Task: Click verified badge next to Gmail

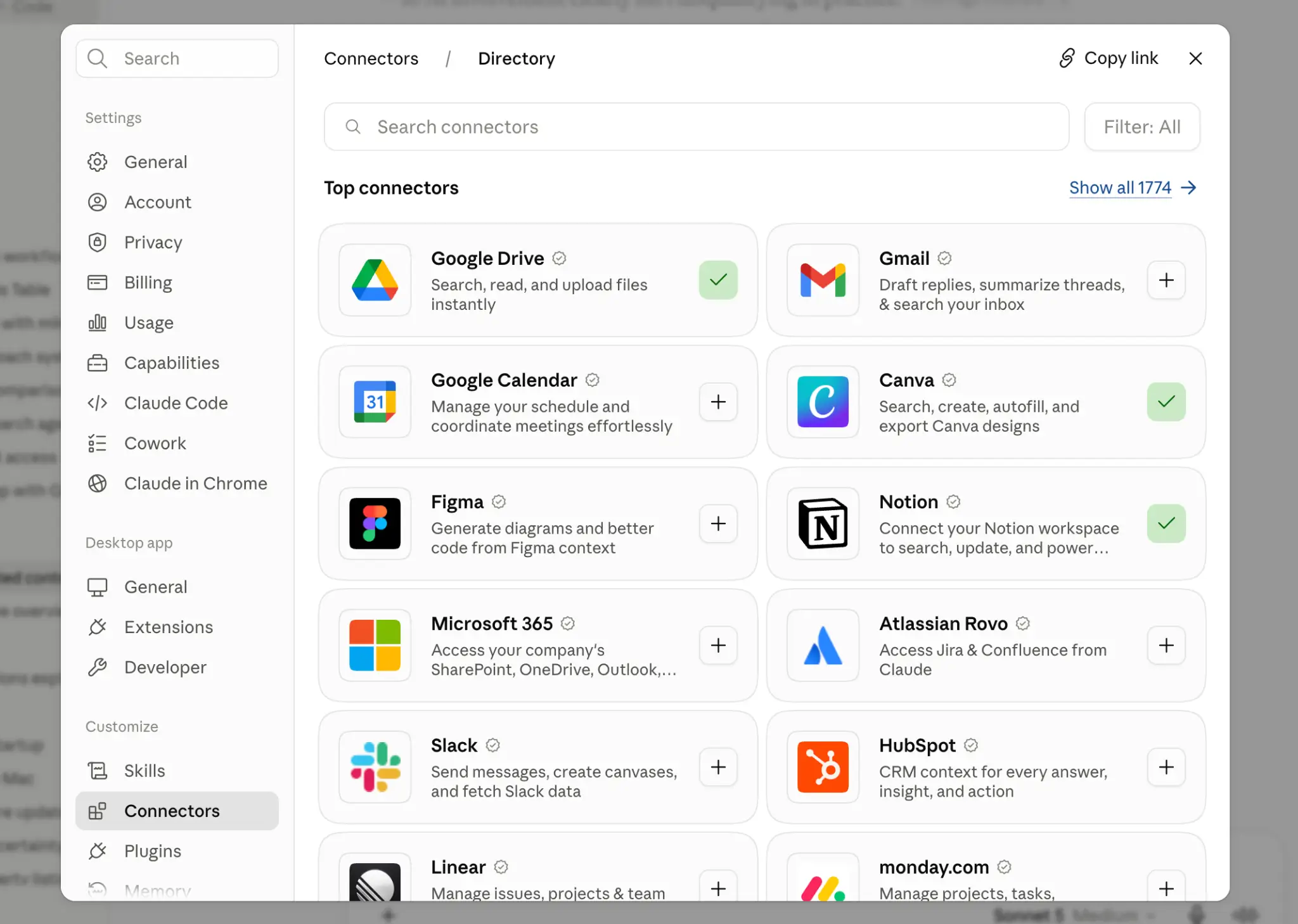Action: coord(944,258)
